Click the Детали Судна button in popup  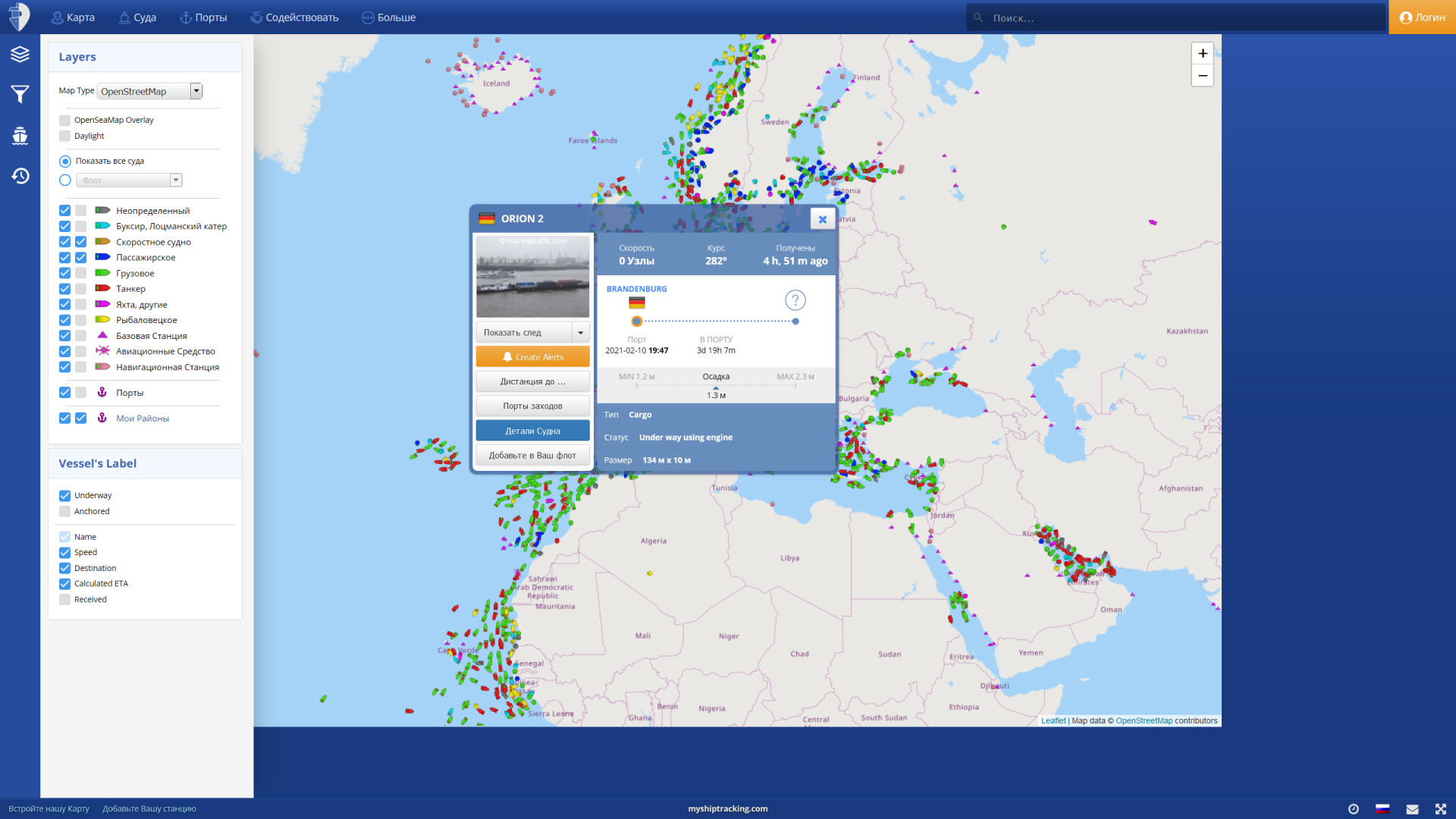pyautogui.click(x=533, y=430)
